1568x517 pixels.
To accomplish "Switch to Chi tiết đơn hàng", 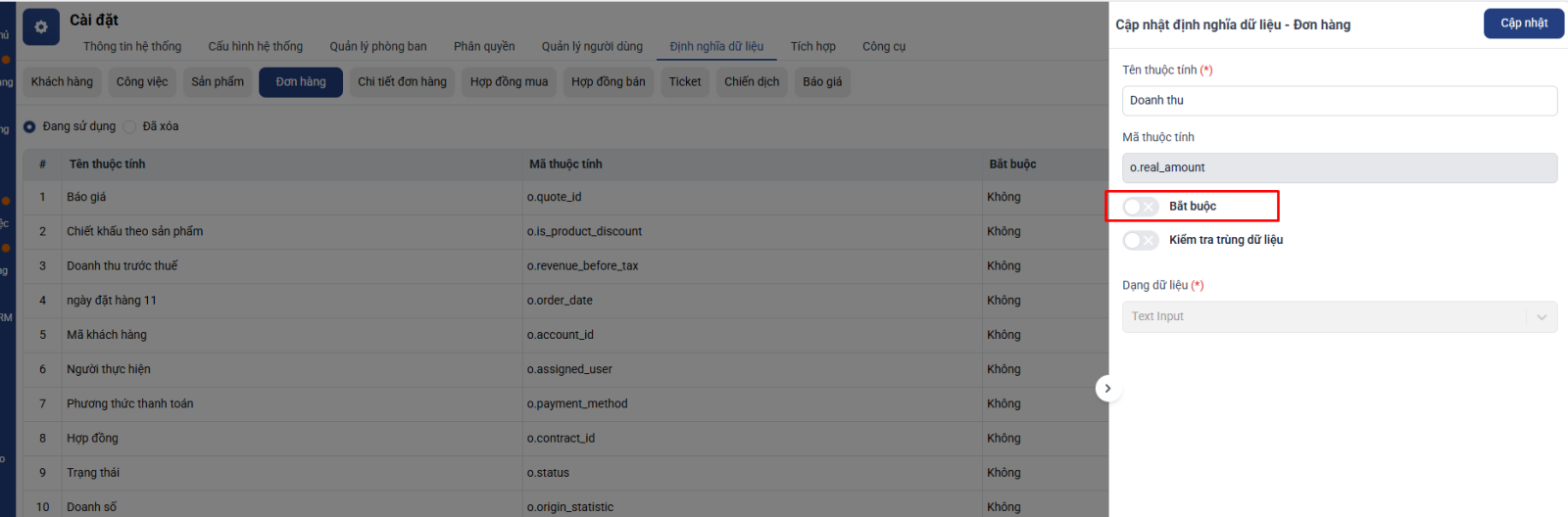I will click(402, 82).
